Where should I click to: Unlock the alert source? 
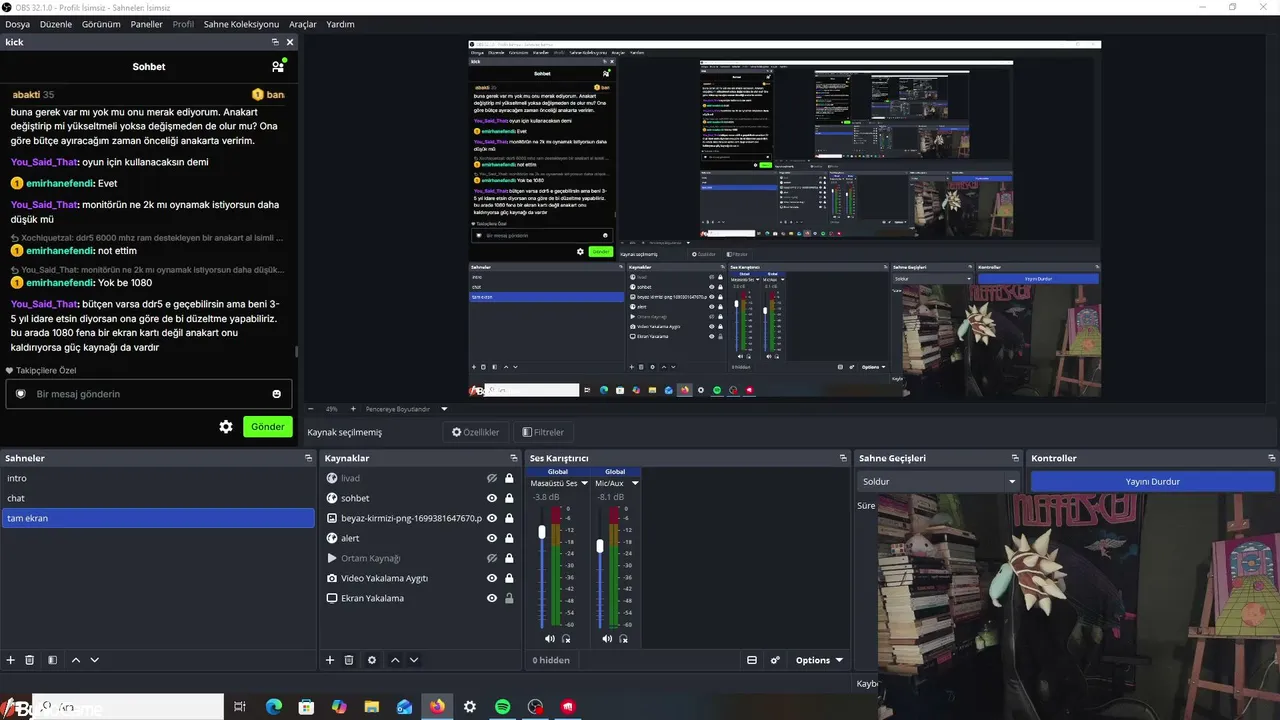[509, 538]
